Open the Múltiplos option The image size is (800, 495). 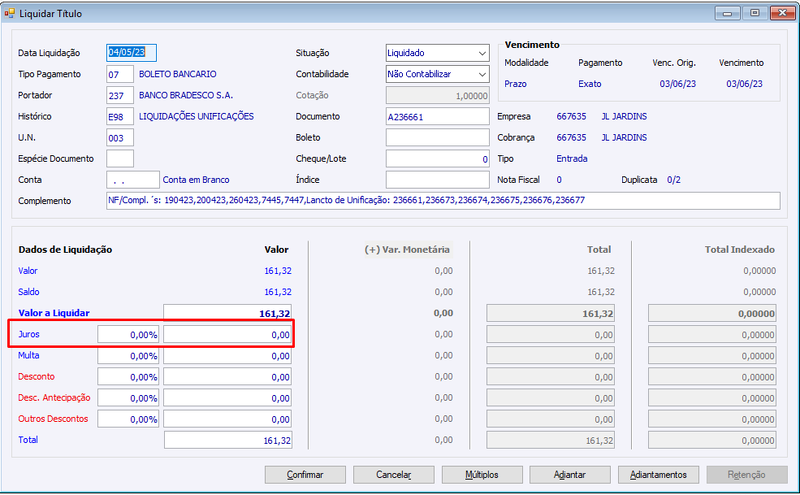(482, 475)
